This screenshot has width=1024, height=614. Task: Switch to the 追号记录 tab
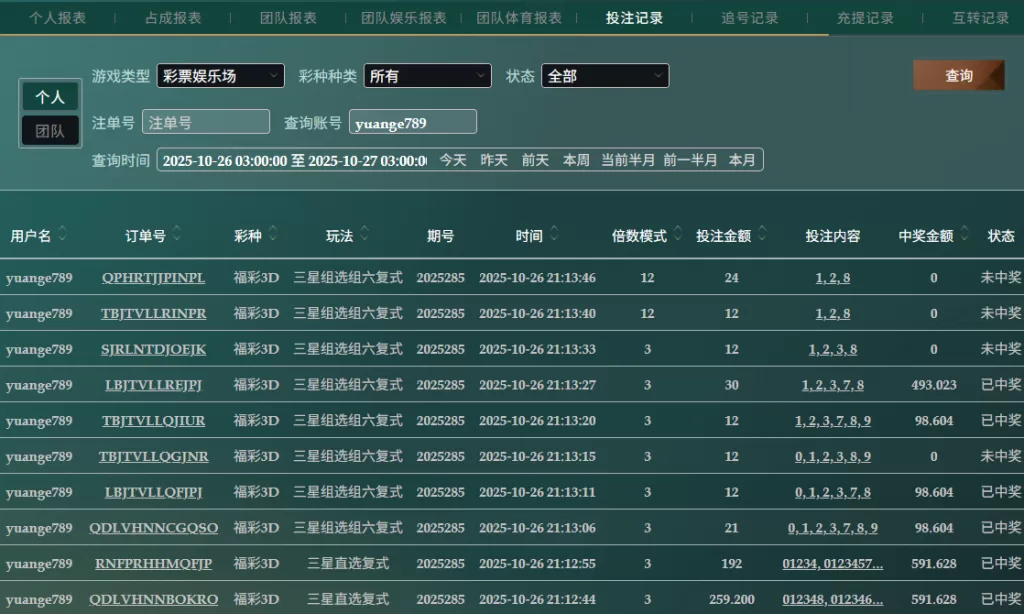(x=749, y=18)
